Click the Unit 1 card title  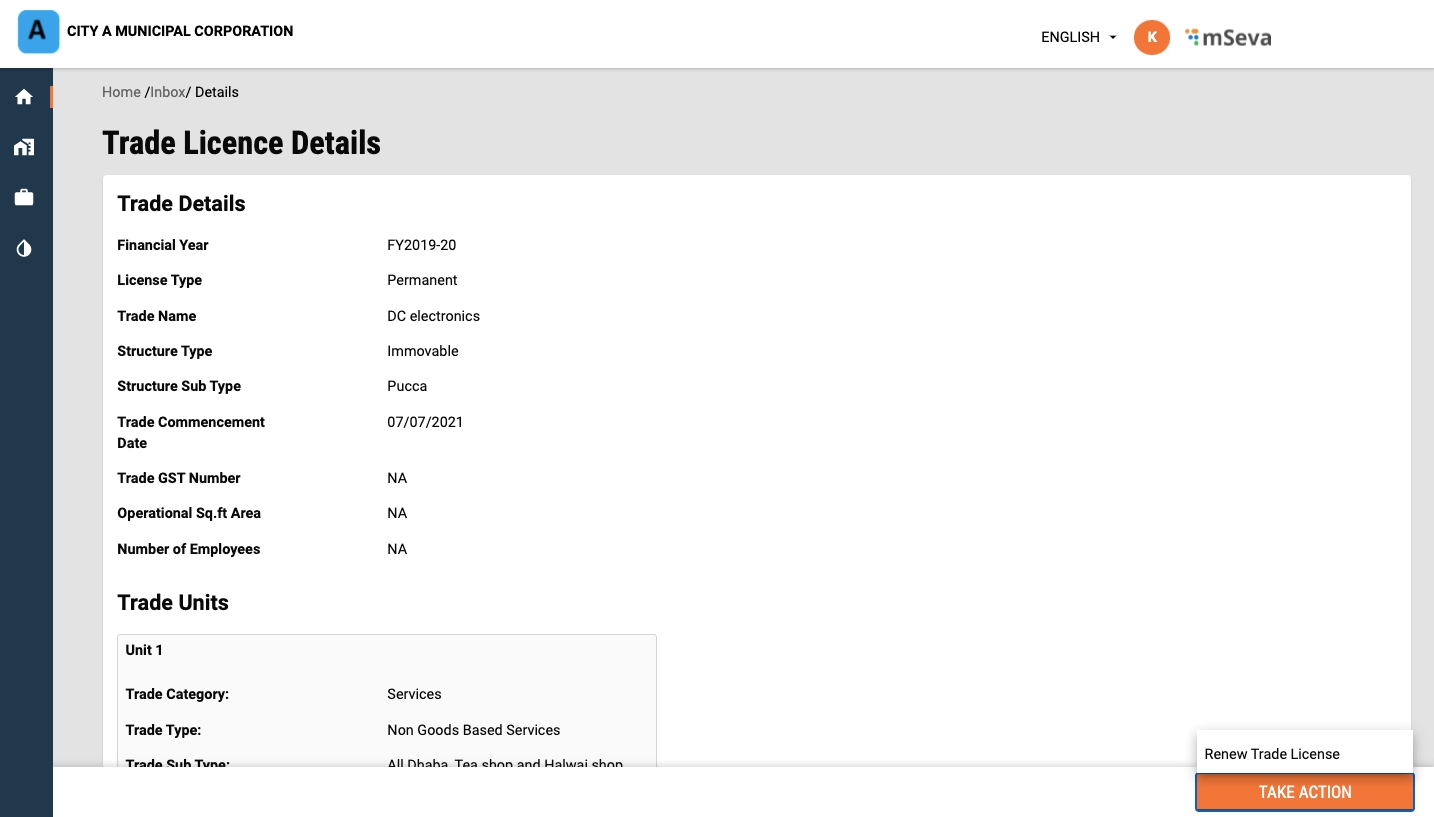pos(144,650)
